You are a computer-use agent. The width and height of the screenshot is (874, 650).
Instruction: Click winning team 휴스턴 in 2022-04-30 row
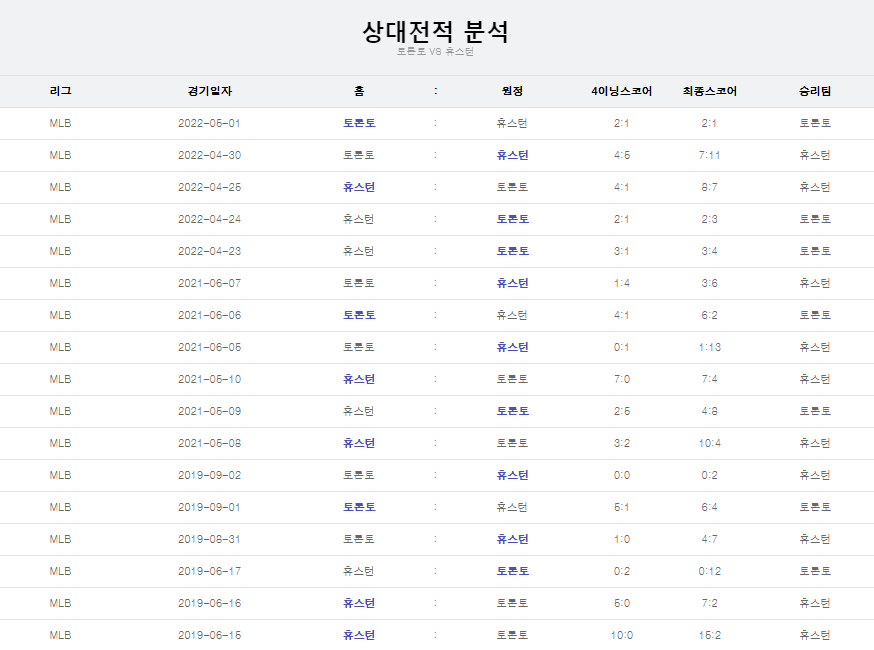click(x=815, y=156)
